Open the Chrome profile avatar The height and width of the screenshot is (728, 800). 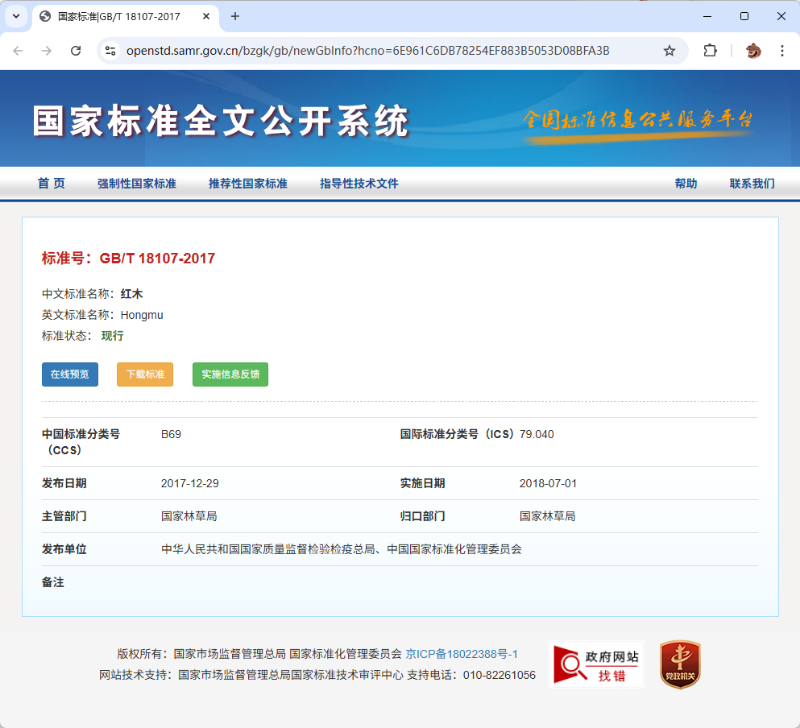click(x=753, y=51)
